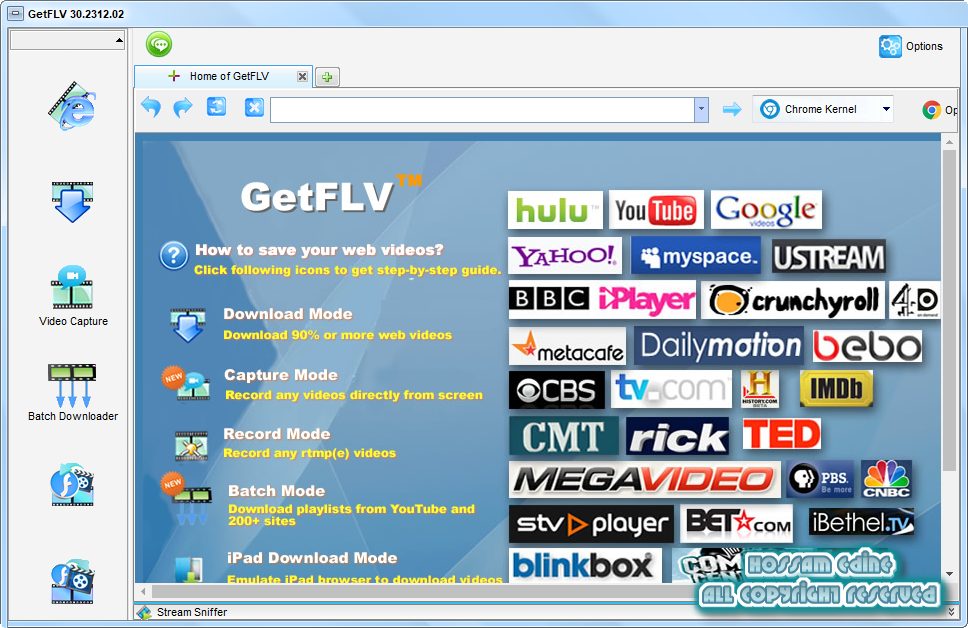Click the metacafe logo
The image size is (968, 628).
[x=567, y=346]
